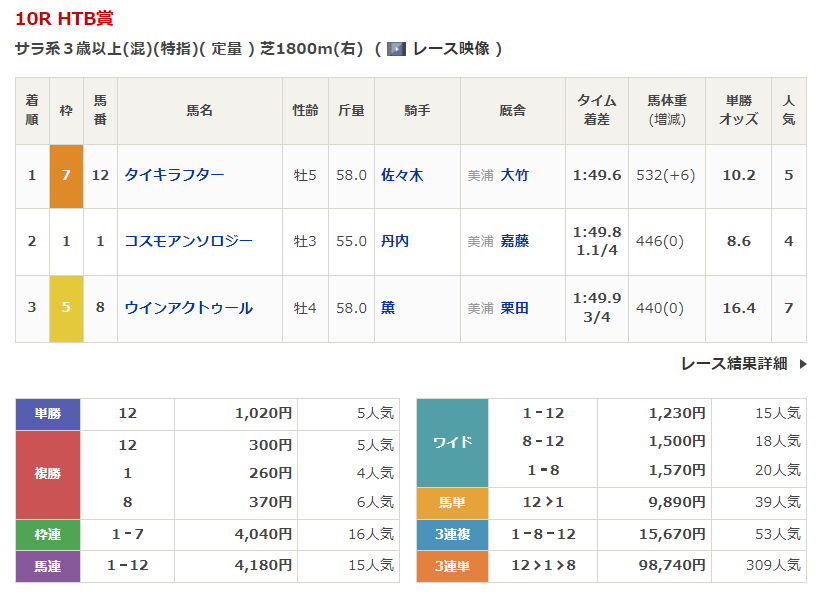819x593 pixels.
Task: Click the arrow icon beside レース結果詳細
Action: pos(801,364)
